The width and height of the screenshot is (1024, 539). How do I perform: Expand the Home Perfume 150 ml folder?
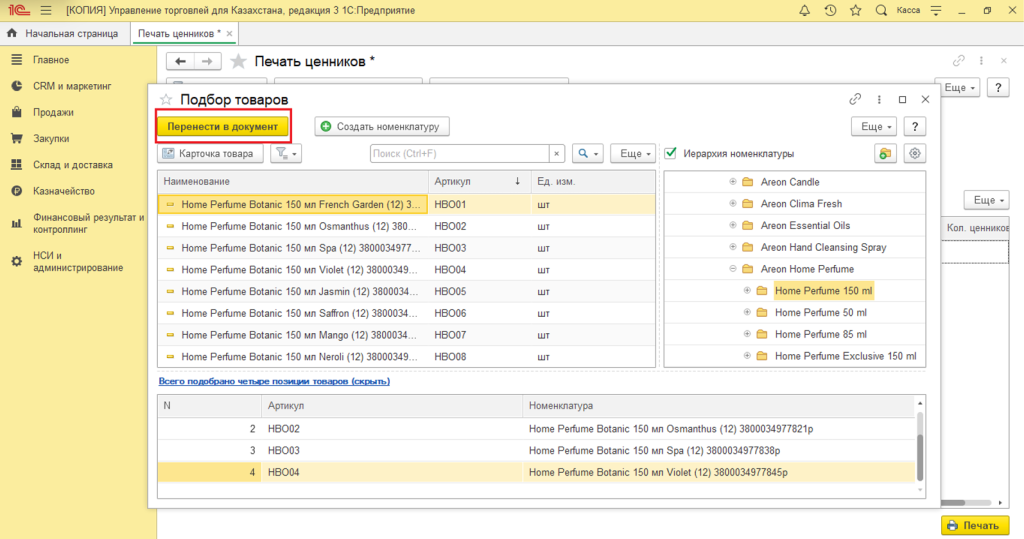coord(747,290)
